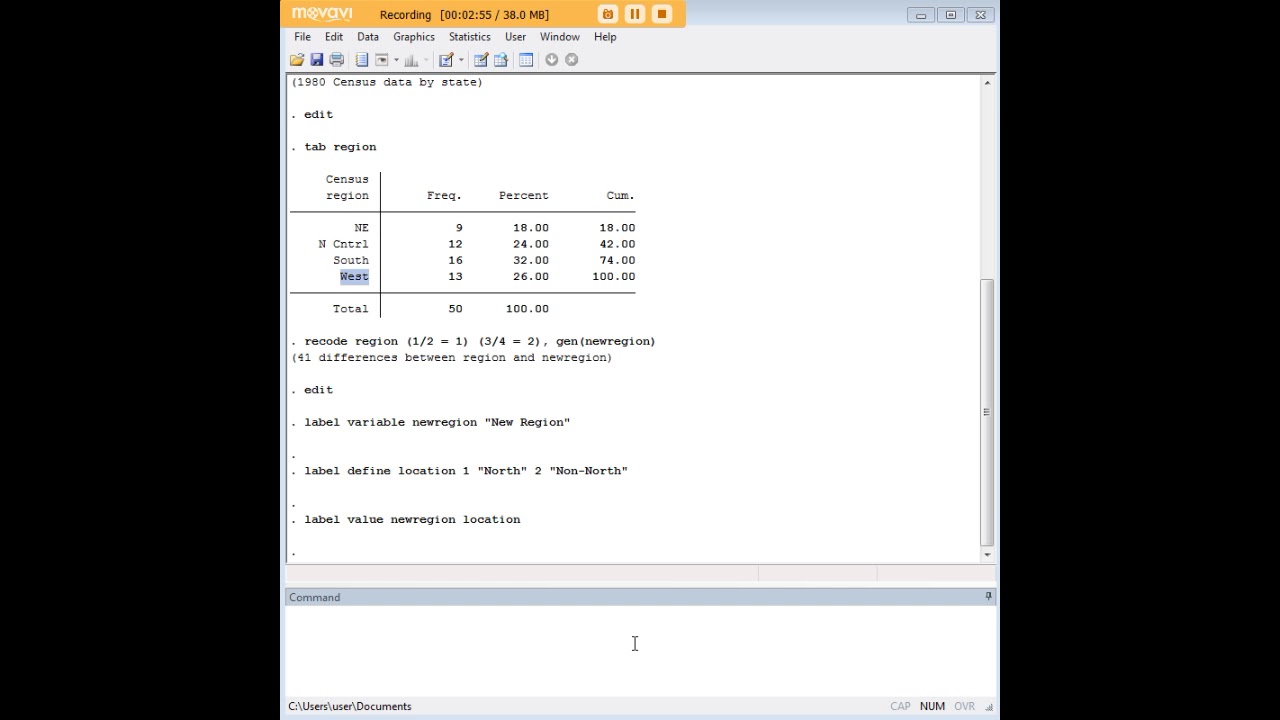1280x720 pixels.
Task: Open the Variables Manager icon
Action: click(526, 60)
